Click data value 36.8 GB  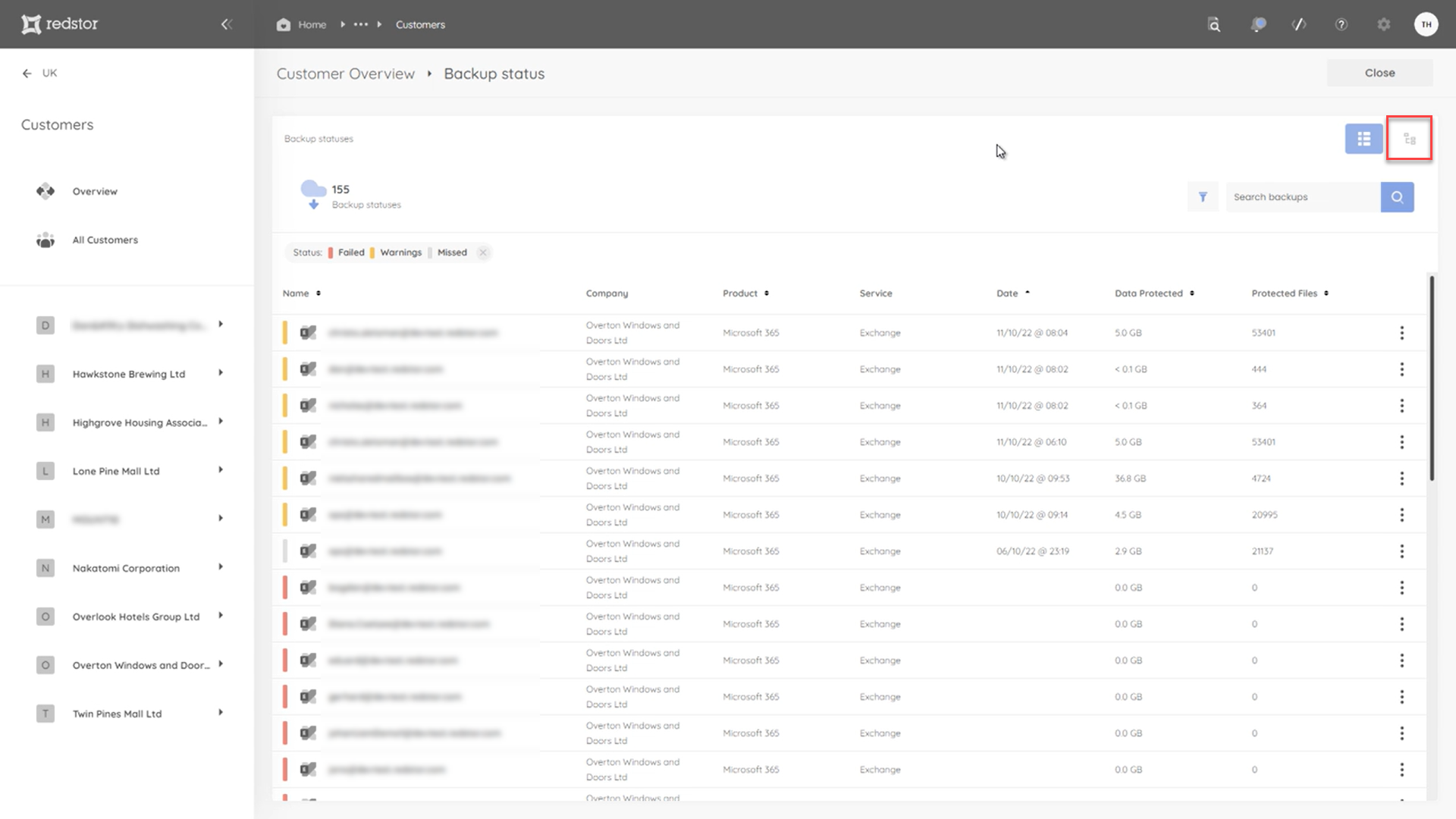tap(1130, 479)
